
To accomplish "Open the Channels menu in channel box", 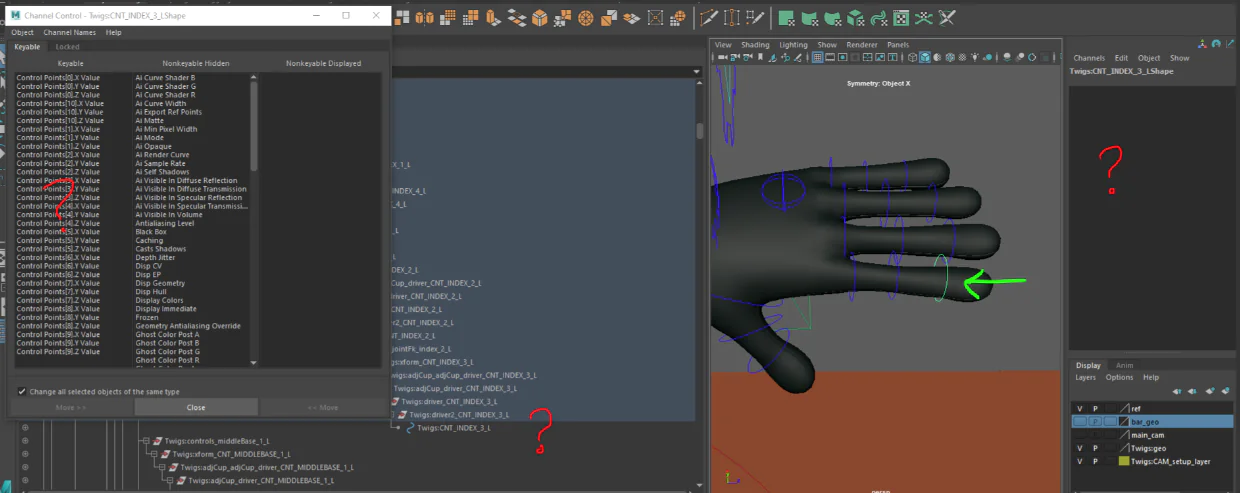I will click(1089, 58).
